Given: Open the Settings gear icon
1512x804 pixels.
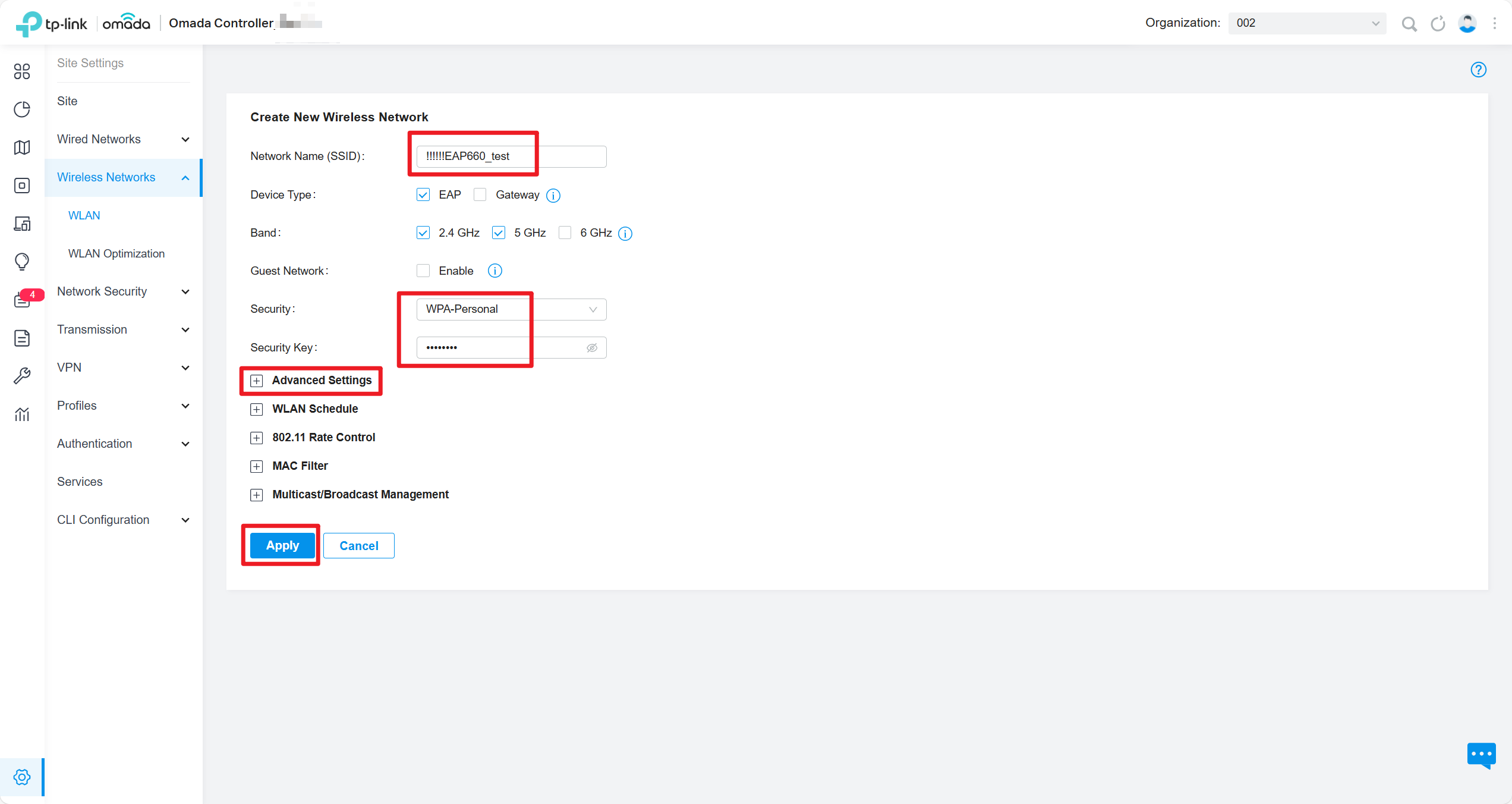Looking at the screenshot, I should [22, 777].
